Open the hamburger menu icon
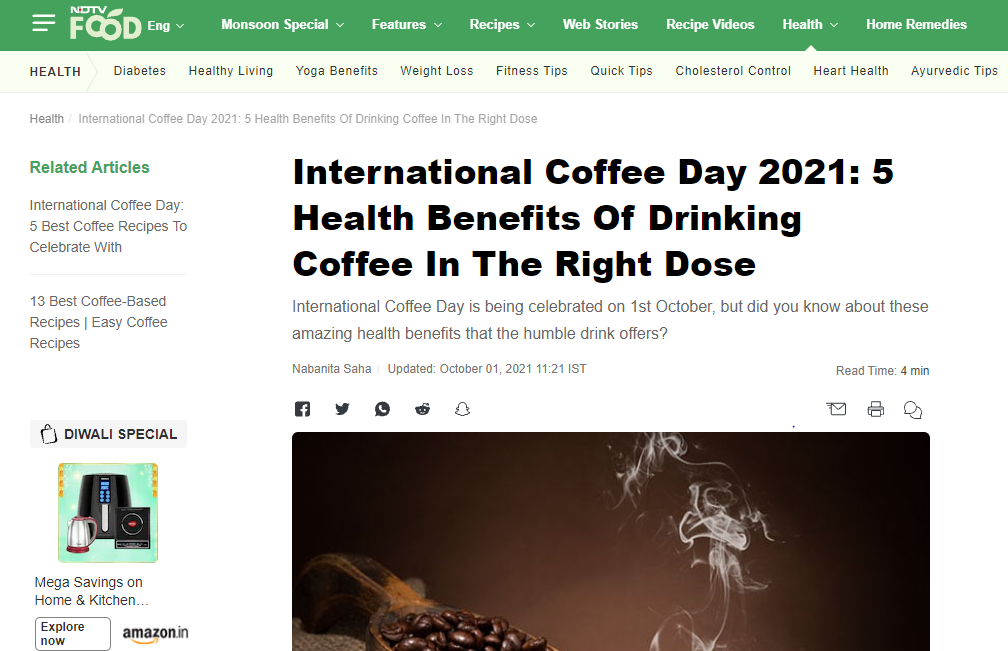1008x651 pixels. coord(43,23)
